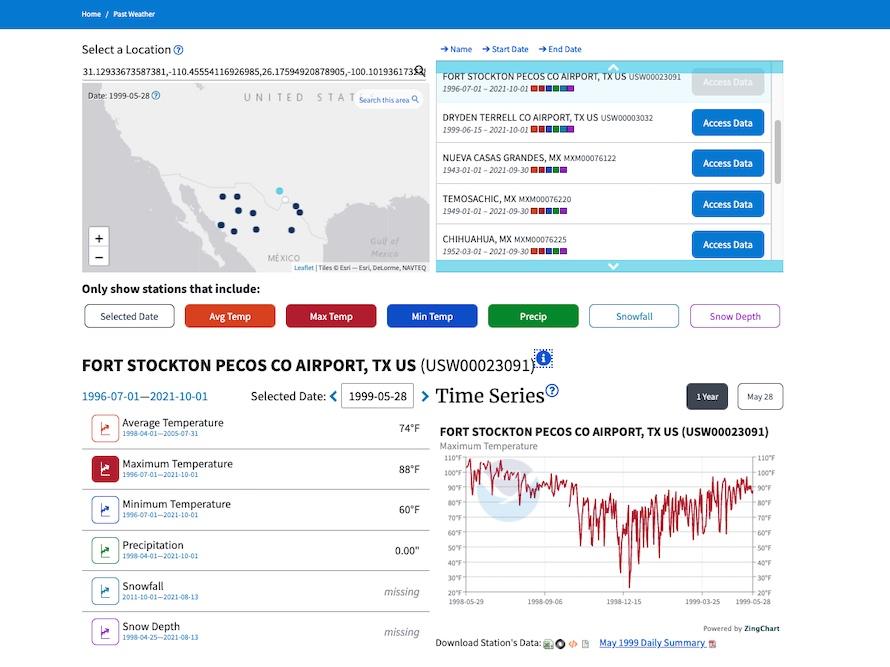
Task: Open the Precipitation chart icon
Action: click(104, 551)
